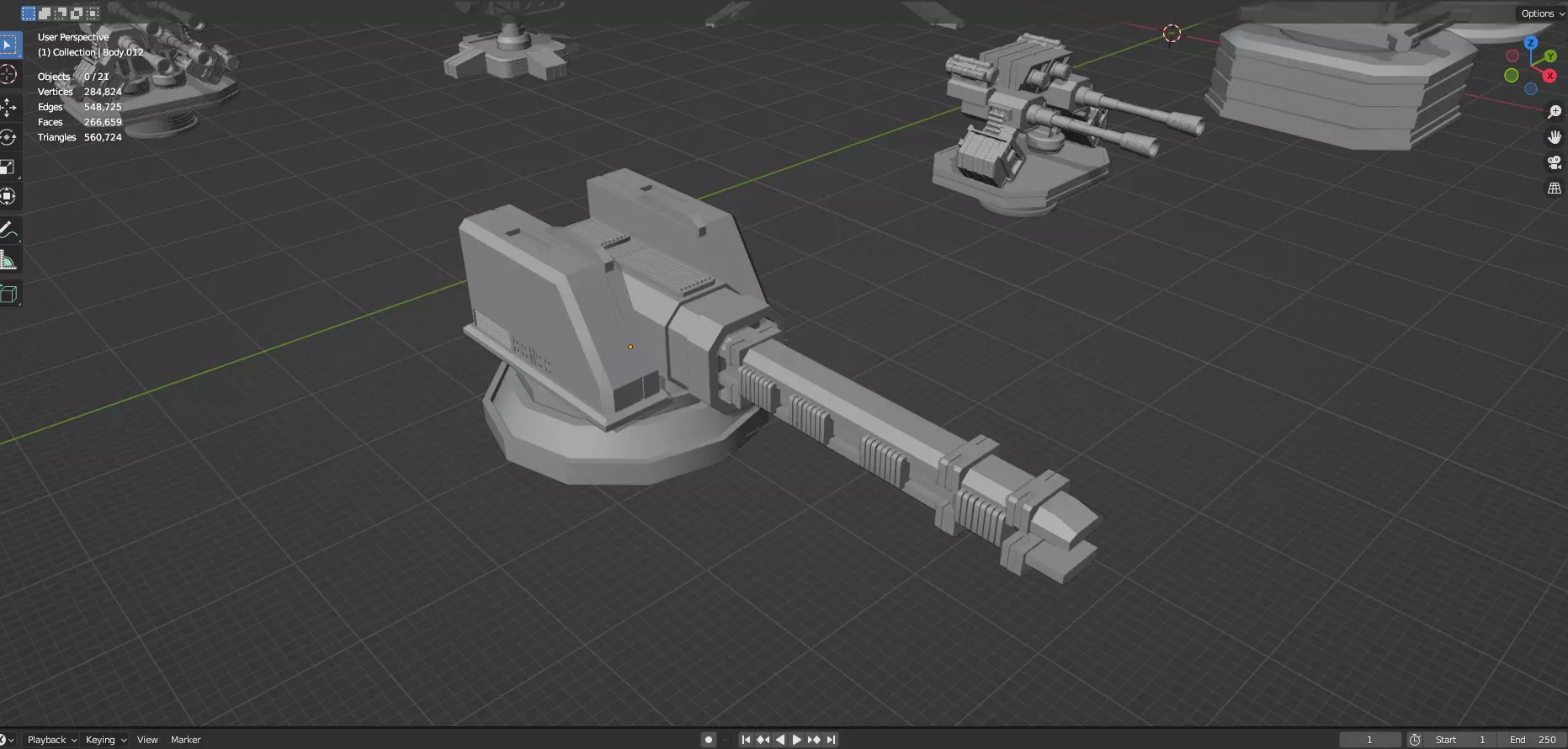Click the current frame field
Screen dimensions: 1568x749
point(1370,740)
